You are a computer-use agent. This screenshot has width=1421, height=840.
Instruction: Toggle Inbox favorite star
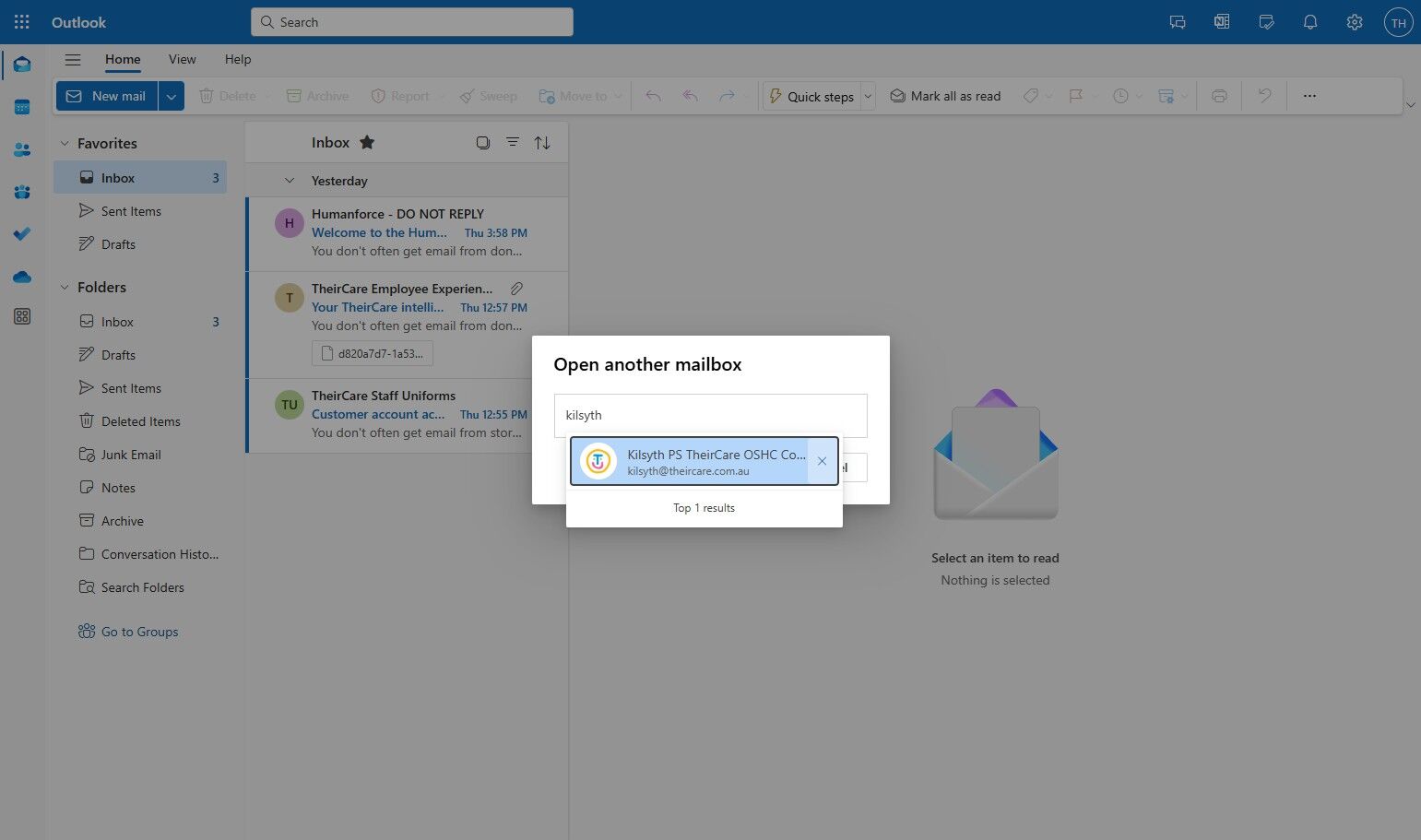(x=367, y=142)
